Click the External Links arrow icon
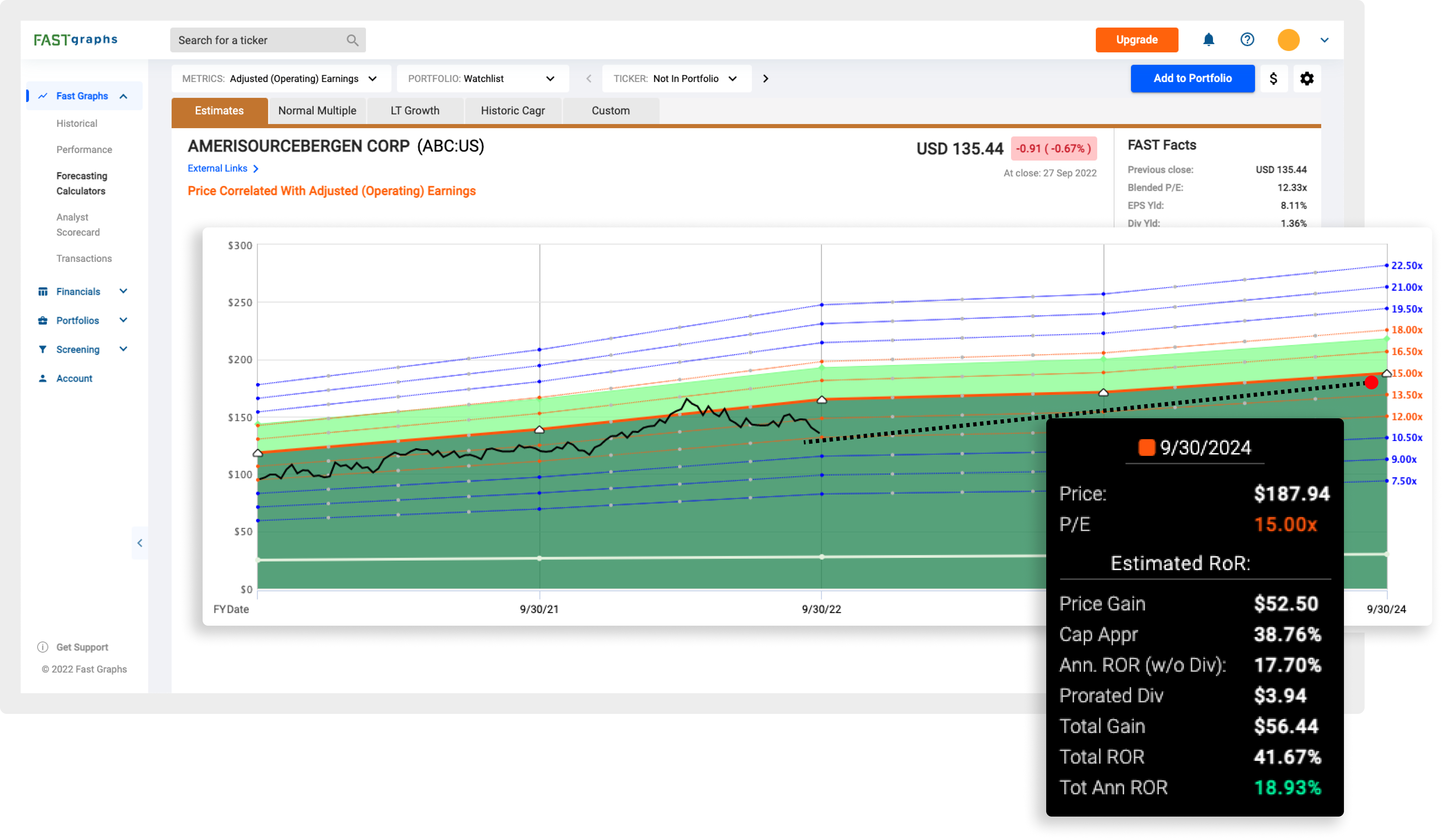Image resolution: width=1448 pixels, height=840 pixels. pos(256,169)
